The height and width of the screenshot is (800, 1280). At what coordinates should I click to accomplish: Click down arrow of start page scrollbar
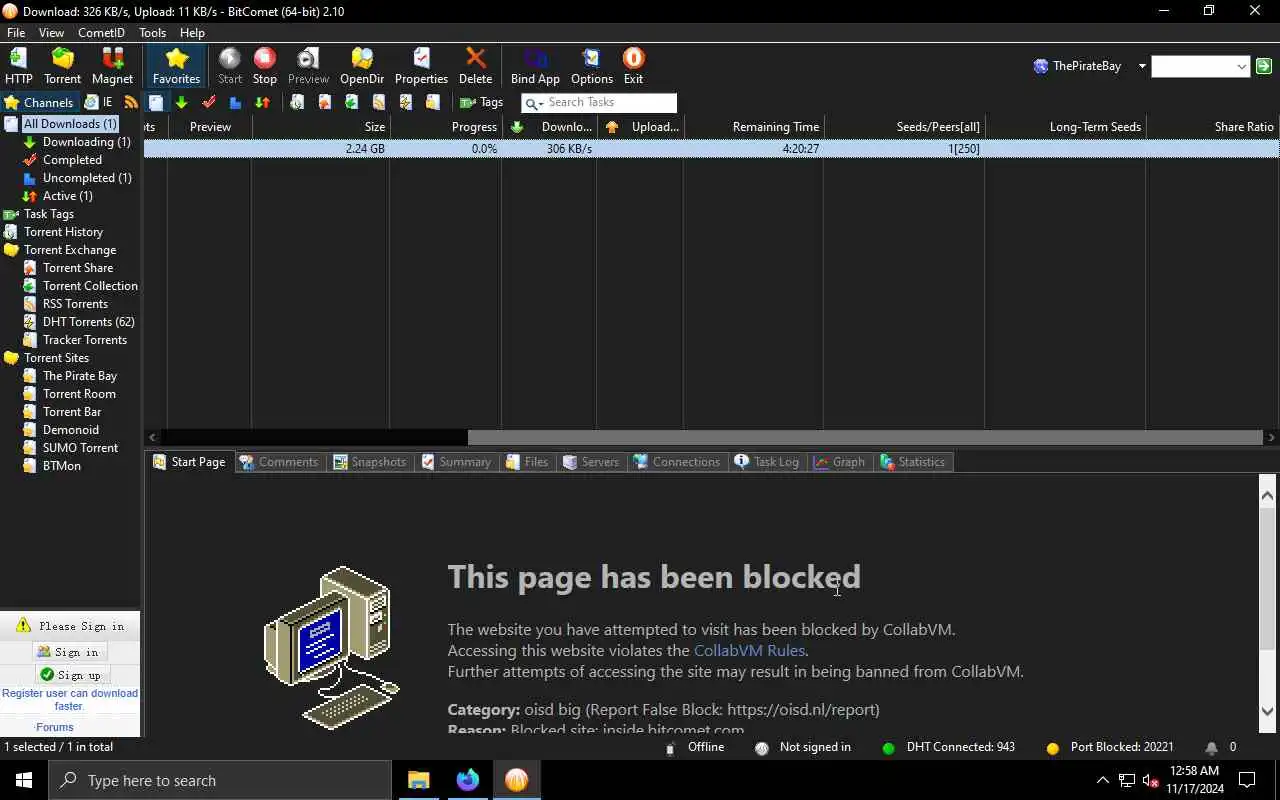(1268, 711)
